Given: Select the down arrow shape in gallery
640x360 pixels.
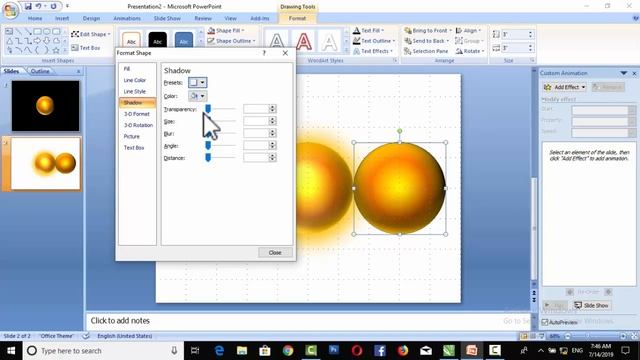Looking at the screenshot, I should [x=47, y=40].
